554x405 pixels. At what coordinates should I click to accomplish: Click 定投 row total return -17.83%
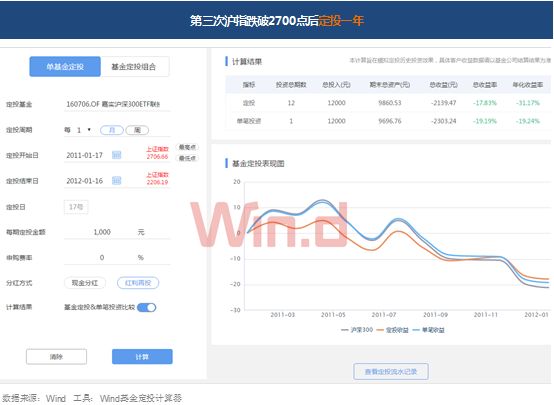point(485,103)
